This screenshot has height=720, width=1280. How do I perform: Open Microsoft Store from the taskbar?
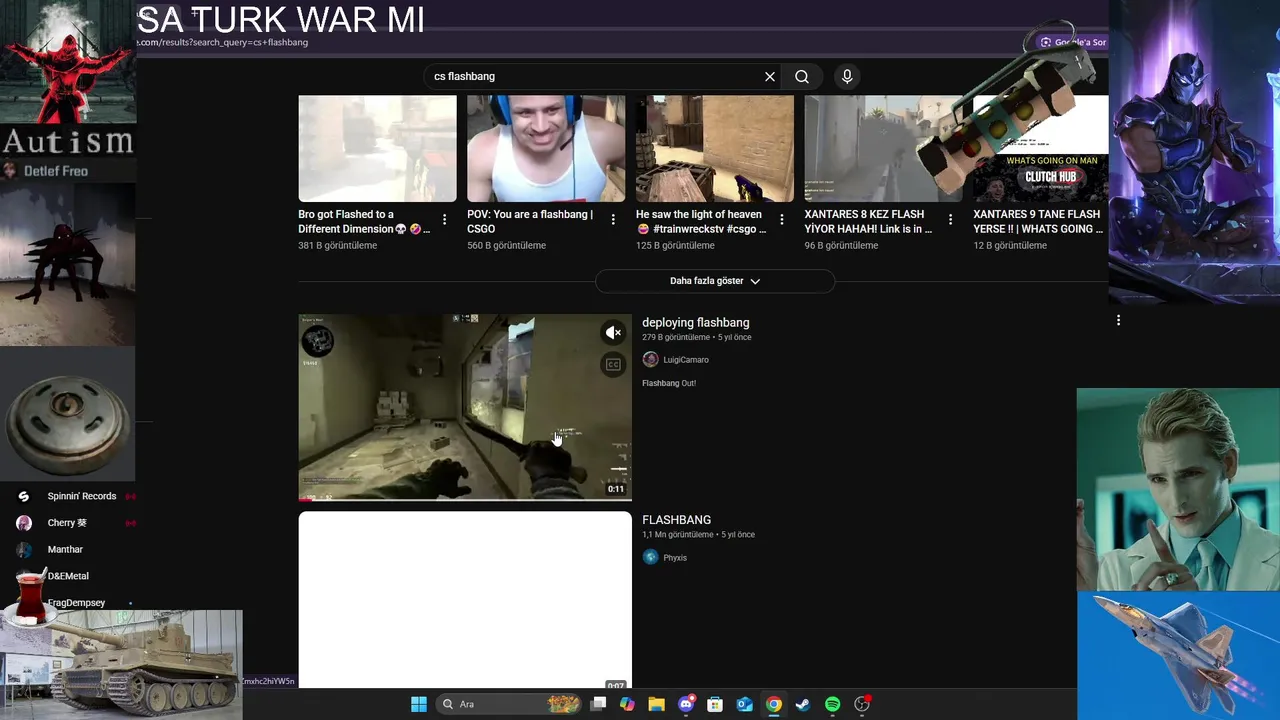tap(715, 704)
